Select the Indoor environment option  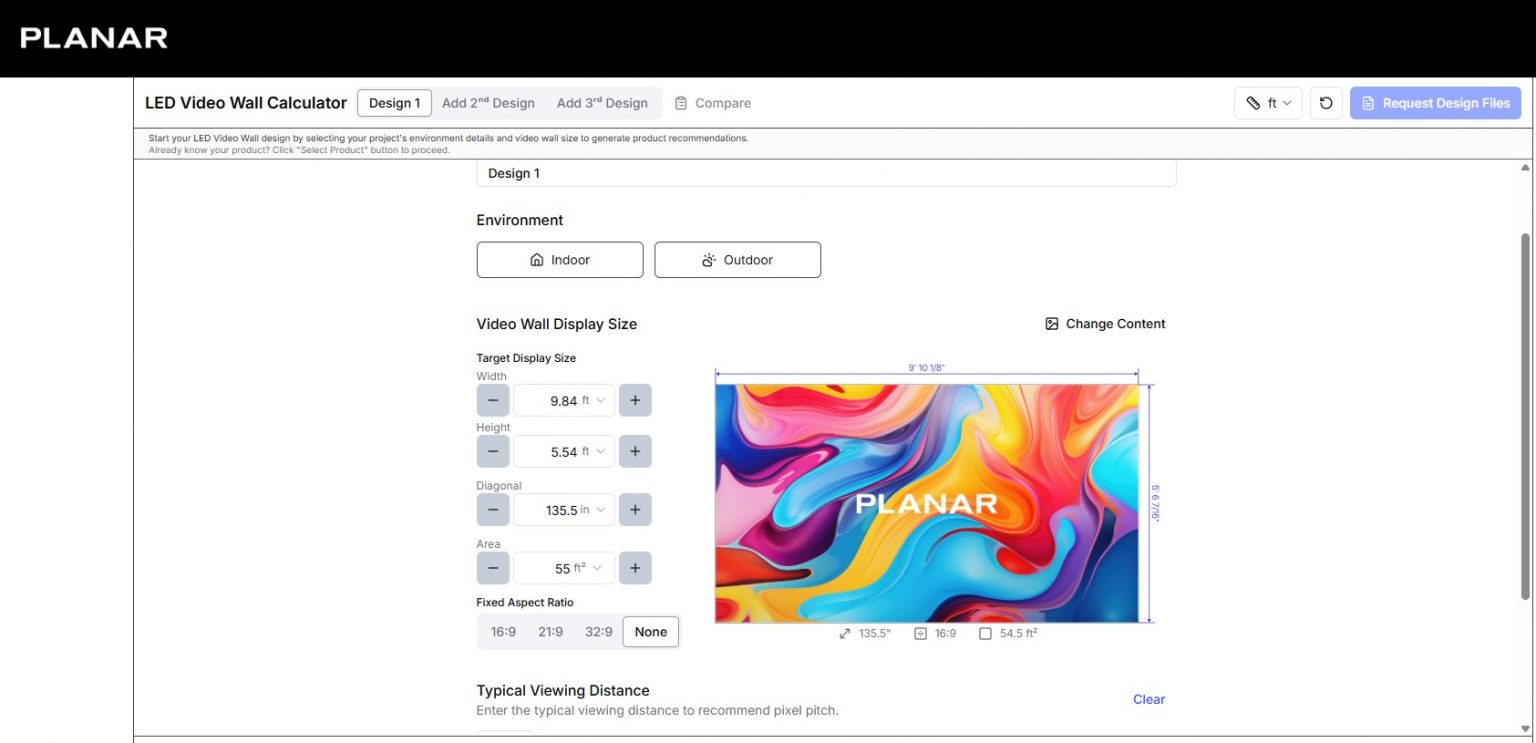tap(560, 260)
